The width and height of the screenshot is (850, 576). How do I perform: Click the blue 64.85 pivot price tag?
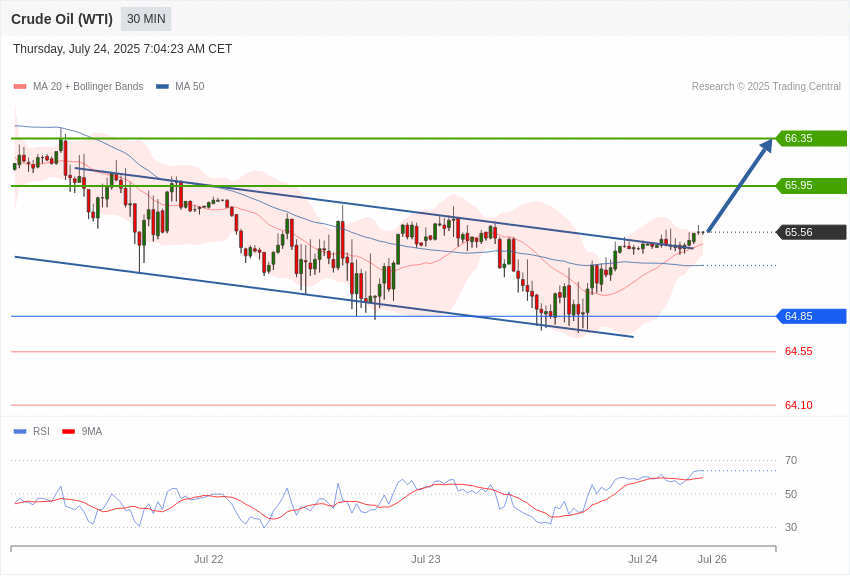coord(811,316)
